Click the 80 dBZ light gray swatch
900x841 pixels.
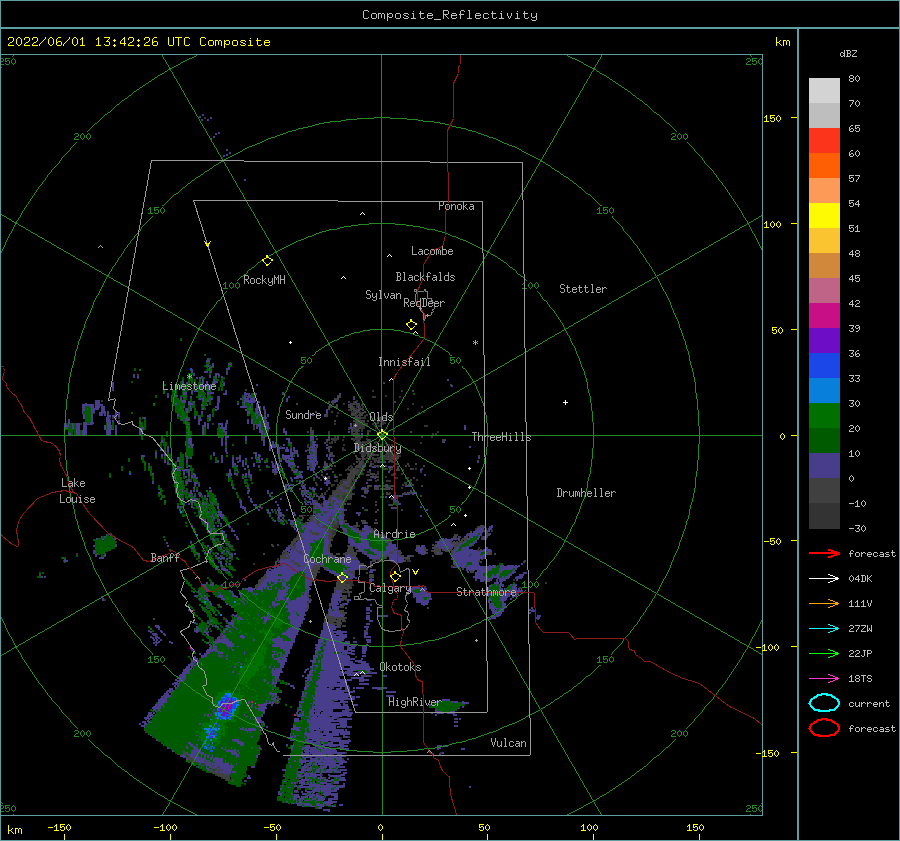[x=824, y=91]
